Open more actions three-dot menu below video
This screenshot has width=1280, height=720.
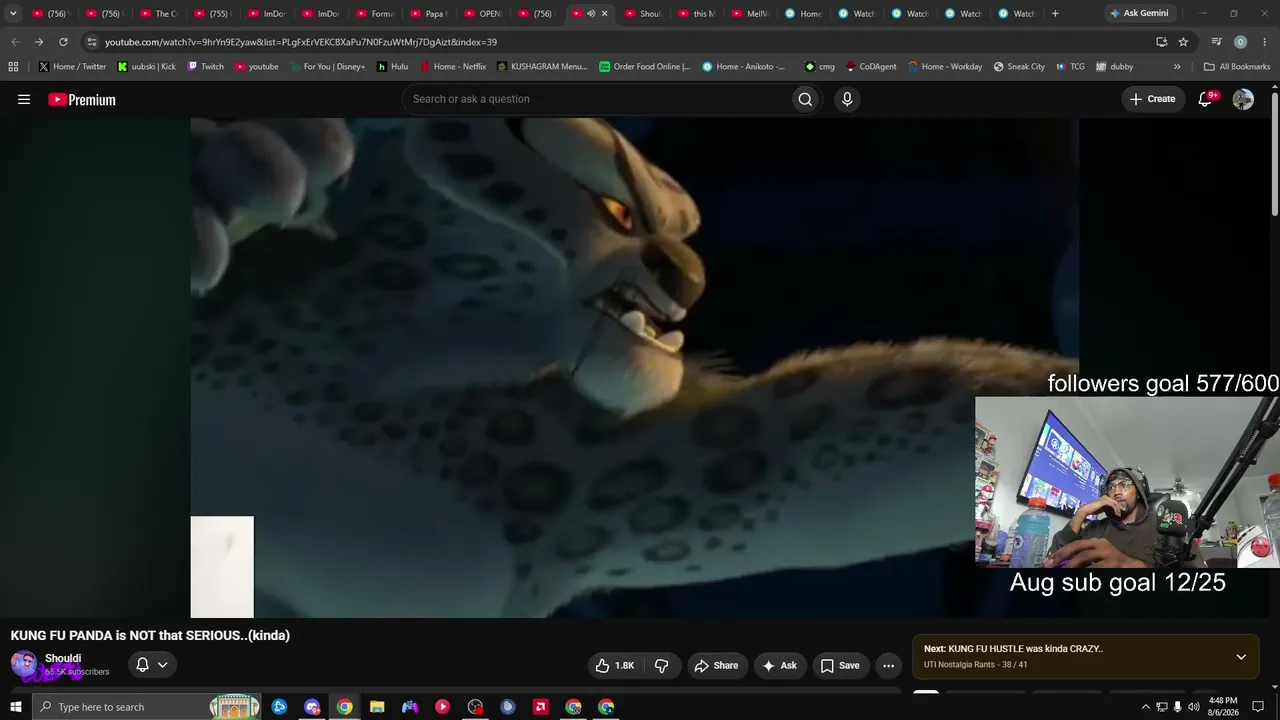[888, 666]
